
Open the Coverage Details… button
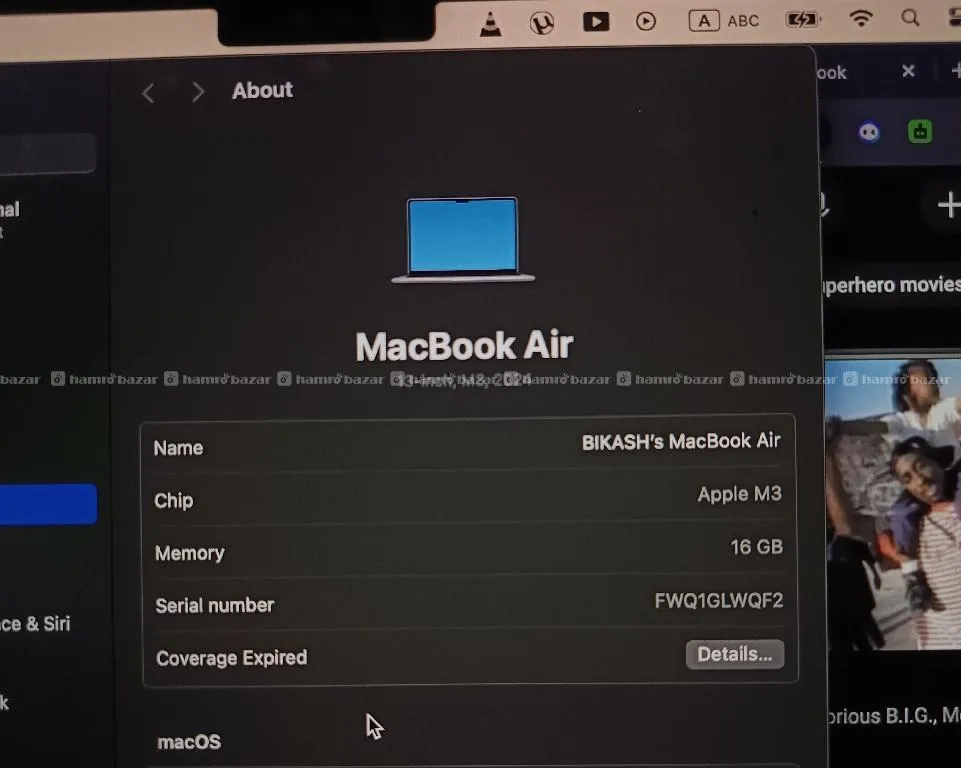click(x=734, y=655)
